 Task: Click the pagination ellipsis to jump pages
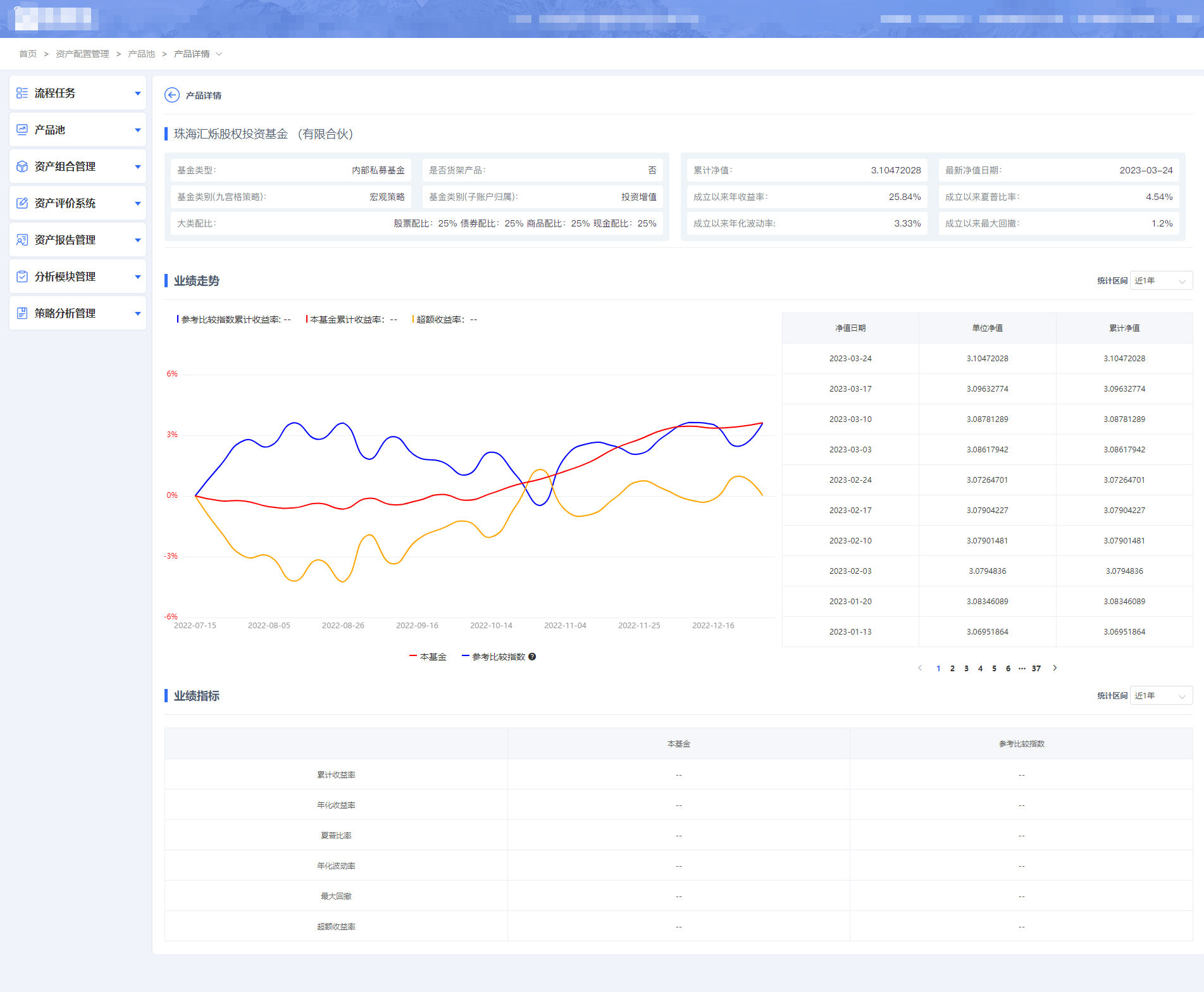(x=1022, y=669)
